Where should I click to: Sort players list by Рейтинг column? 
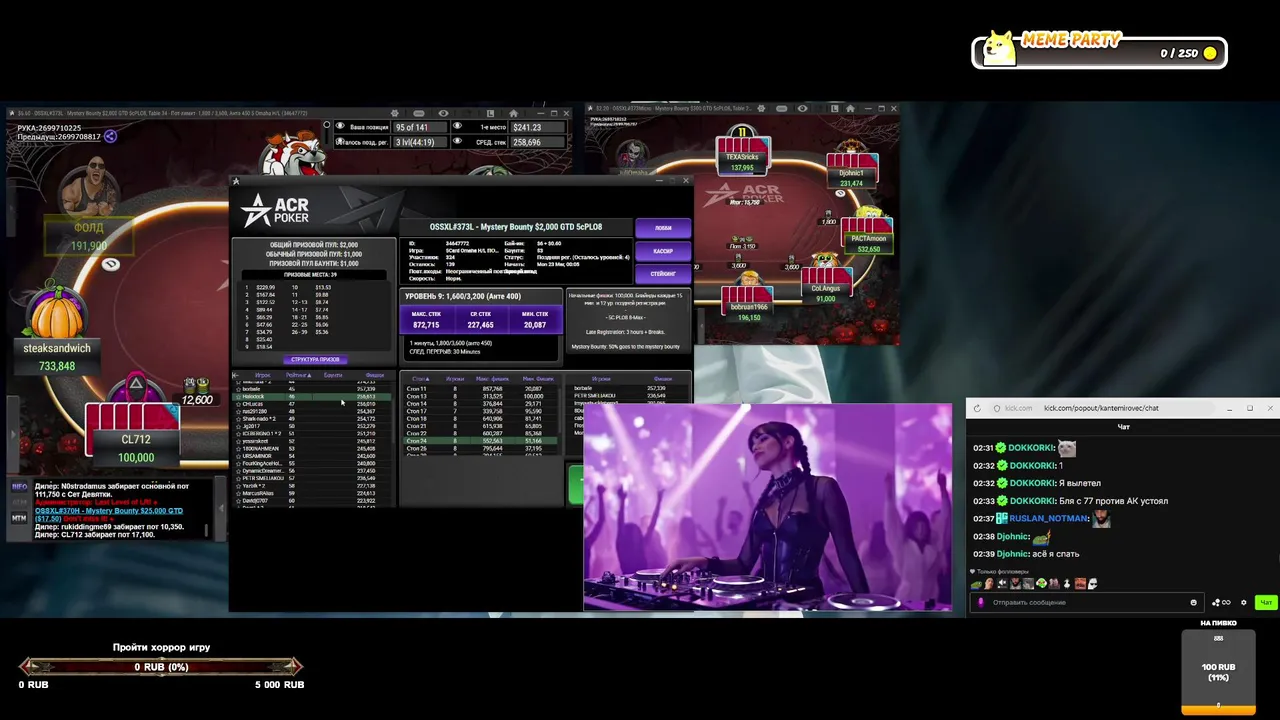coord(298,375)
